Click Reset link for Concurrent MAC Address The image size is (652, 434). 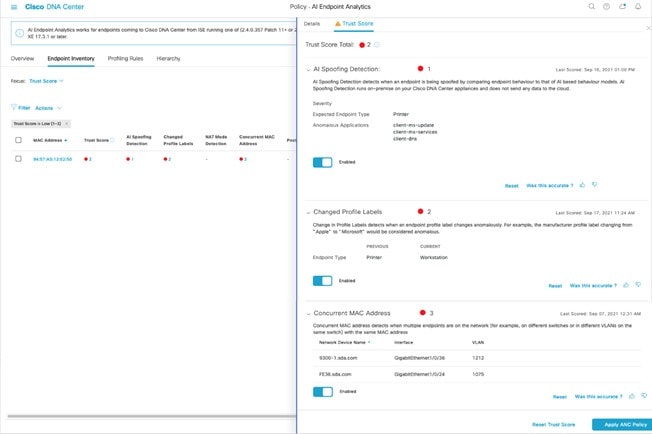[x=560, y=397]
